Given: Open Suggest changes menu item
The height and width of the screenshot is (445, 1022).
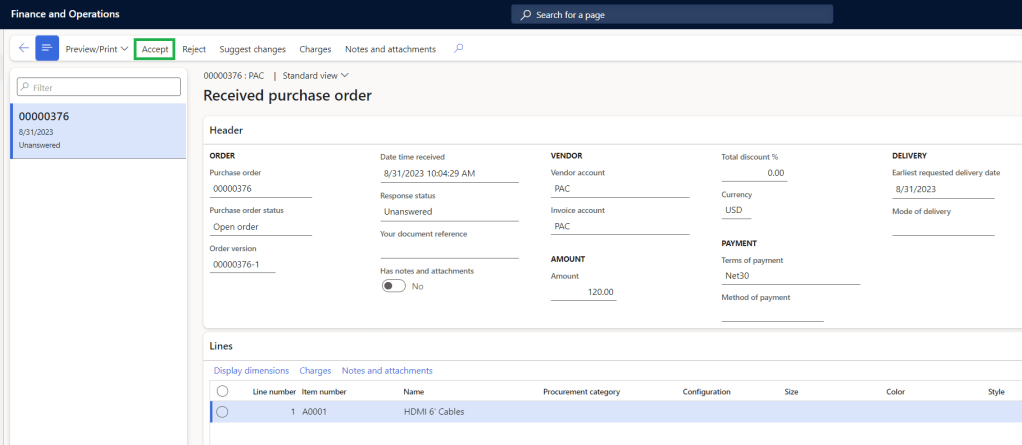Looking at the screenshot, I should point(252,49).
